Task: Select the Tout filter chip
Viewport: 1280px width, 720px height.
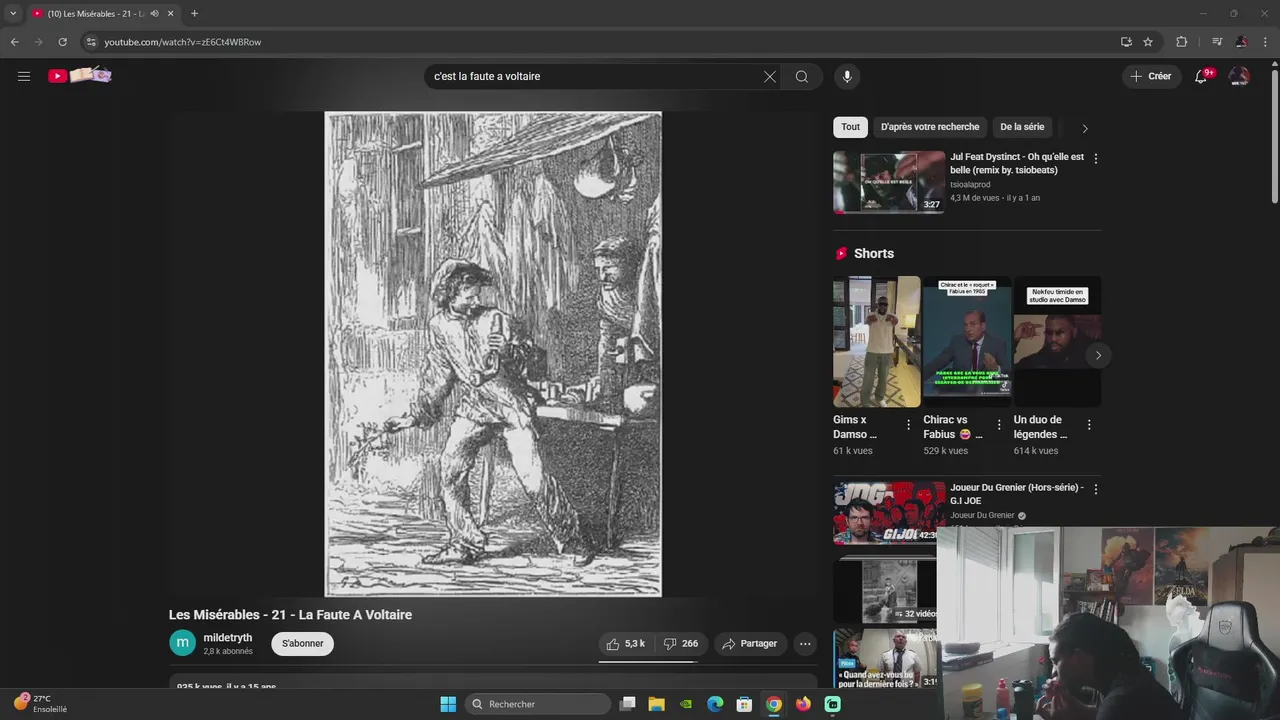Action: (x=850, y=127)
